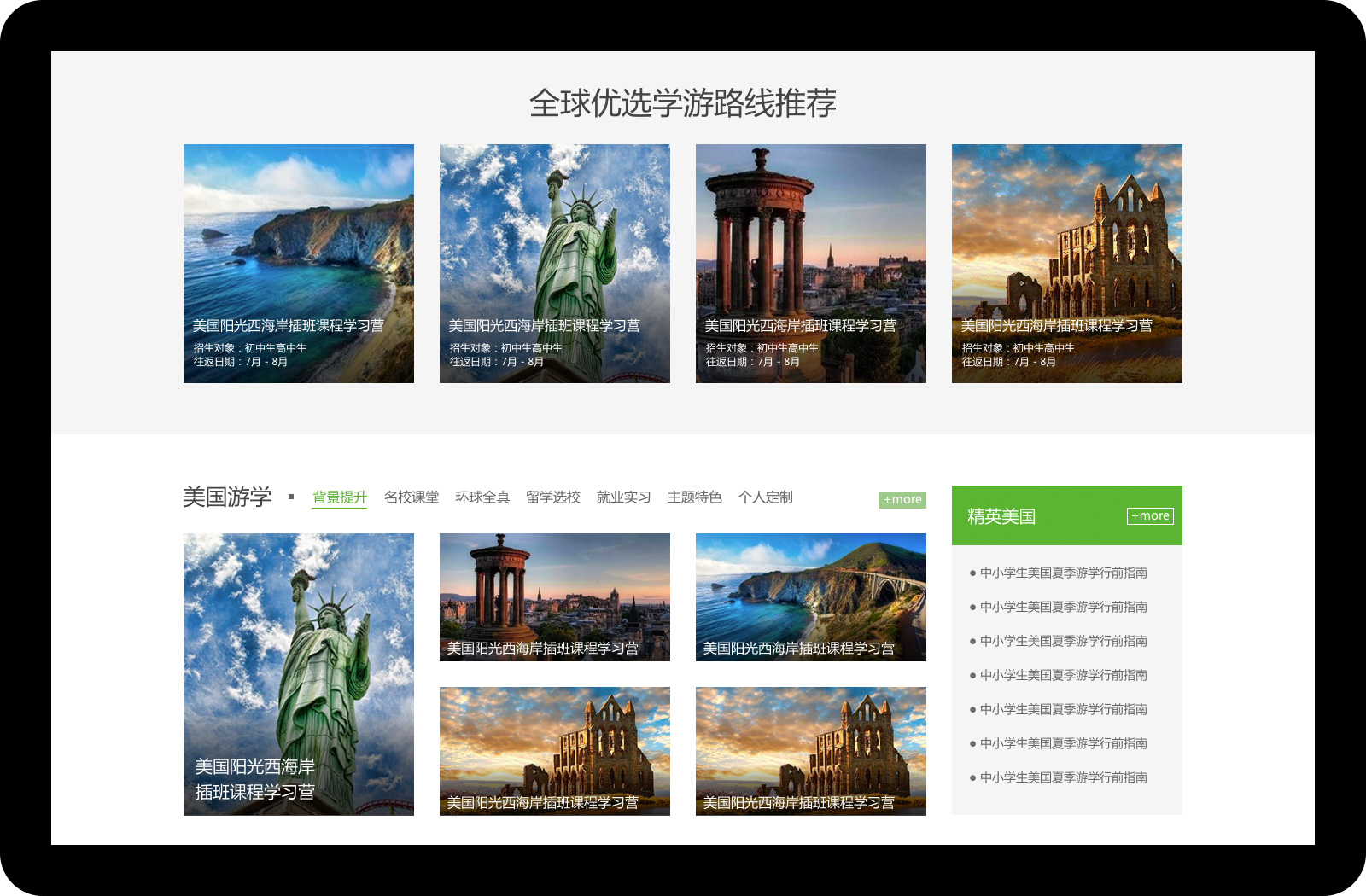Open the top-row coastal cliff course card
Viewport: 1366px width, 896px height.
(299, 264)
